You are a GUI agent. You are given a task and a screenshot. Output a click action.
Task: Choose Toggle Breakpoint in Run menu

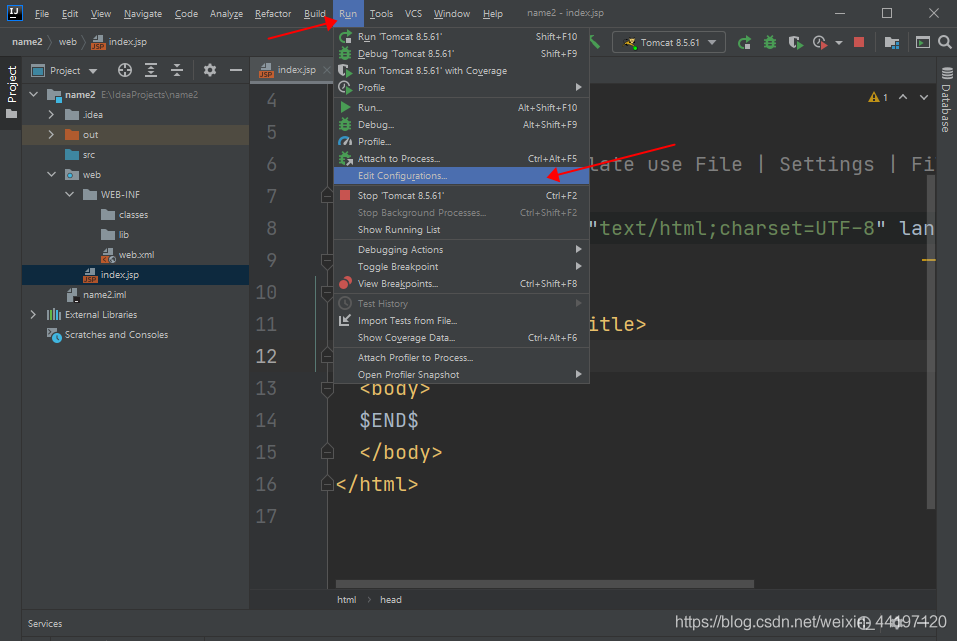point(398,267)
